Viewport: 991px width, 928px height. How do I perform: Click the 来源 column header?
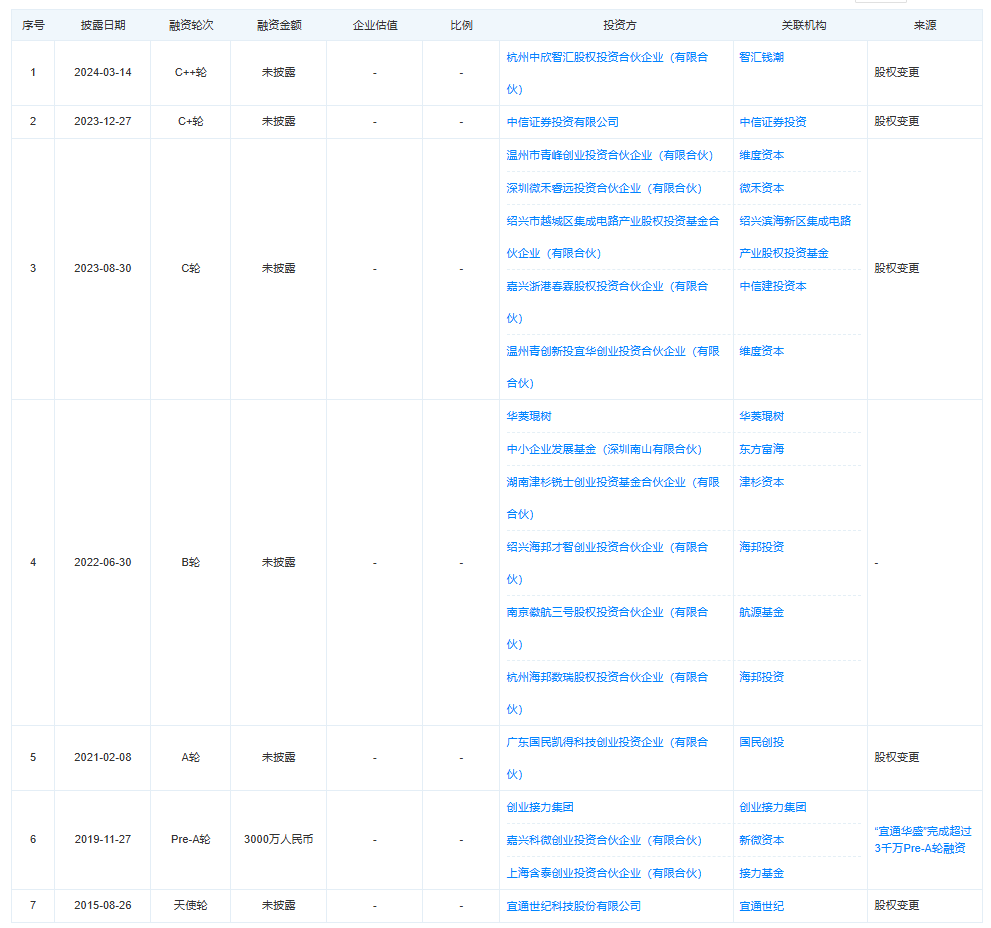coord(925,25)
